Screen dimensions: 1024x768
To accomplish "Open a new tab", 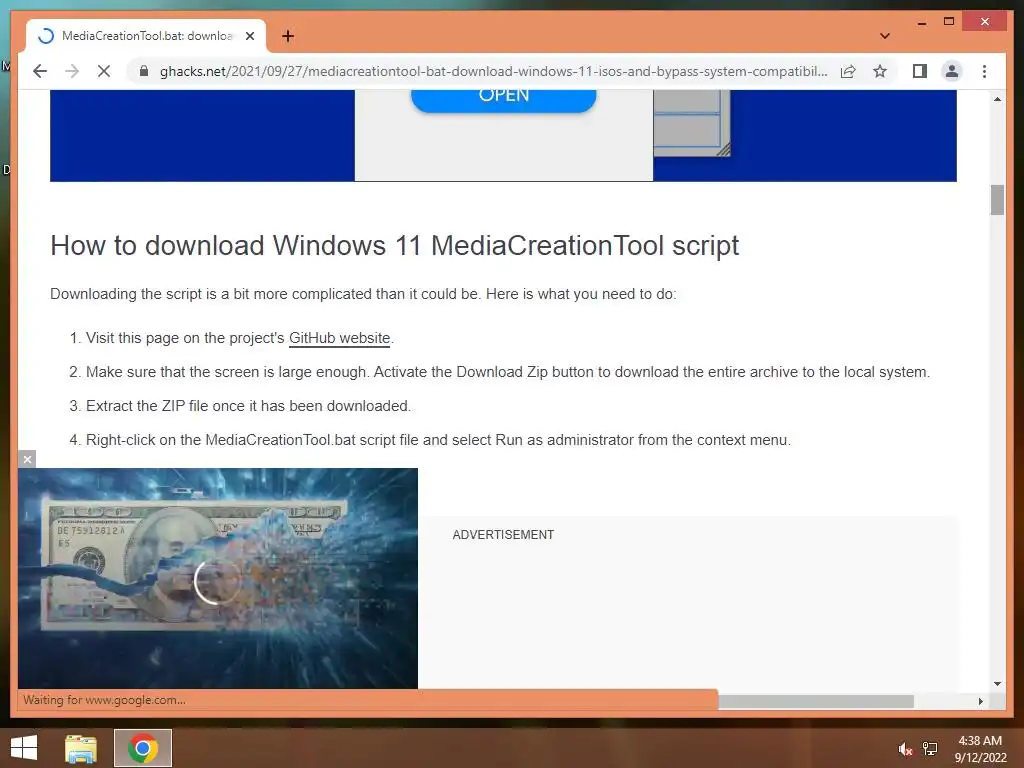I will pyautogui.click(x=288, y=36).
